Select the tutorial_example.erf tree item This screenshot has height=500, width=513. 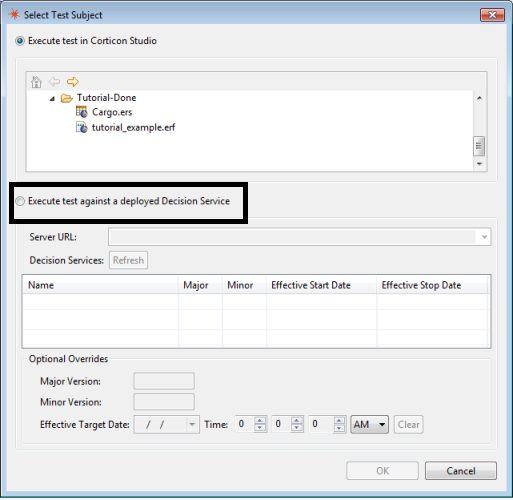pos(133,128)
